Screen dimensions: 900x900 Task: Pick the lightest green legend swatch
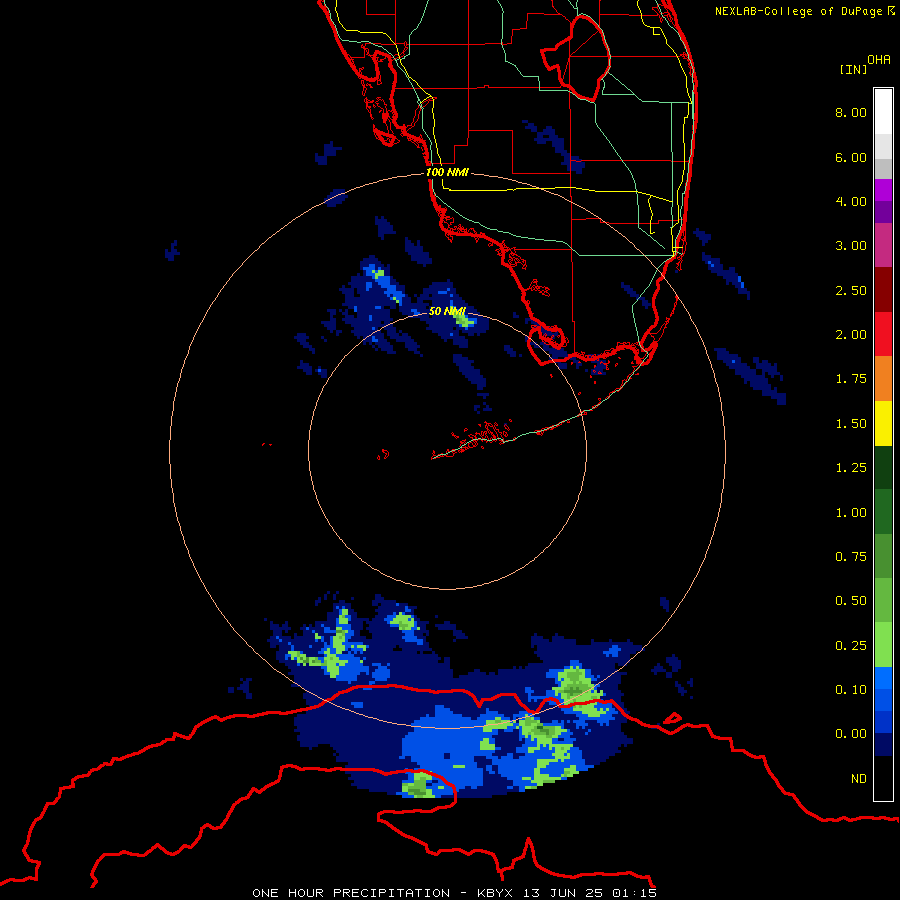883,645
